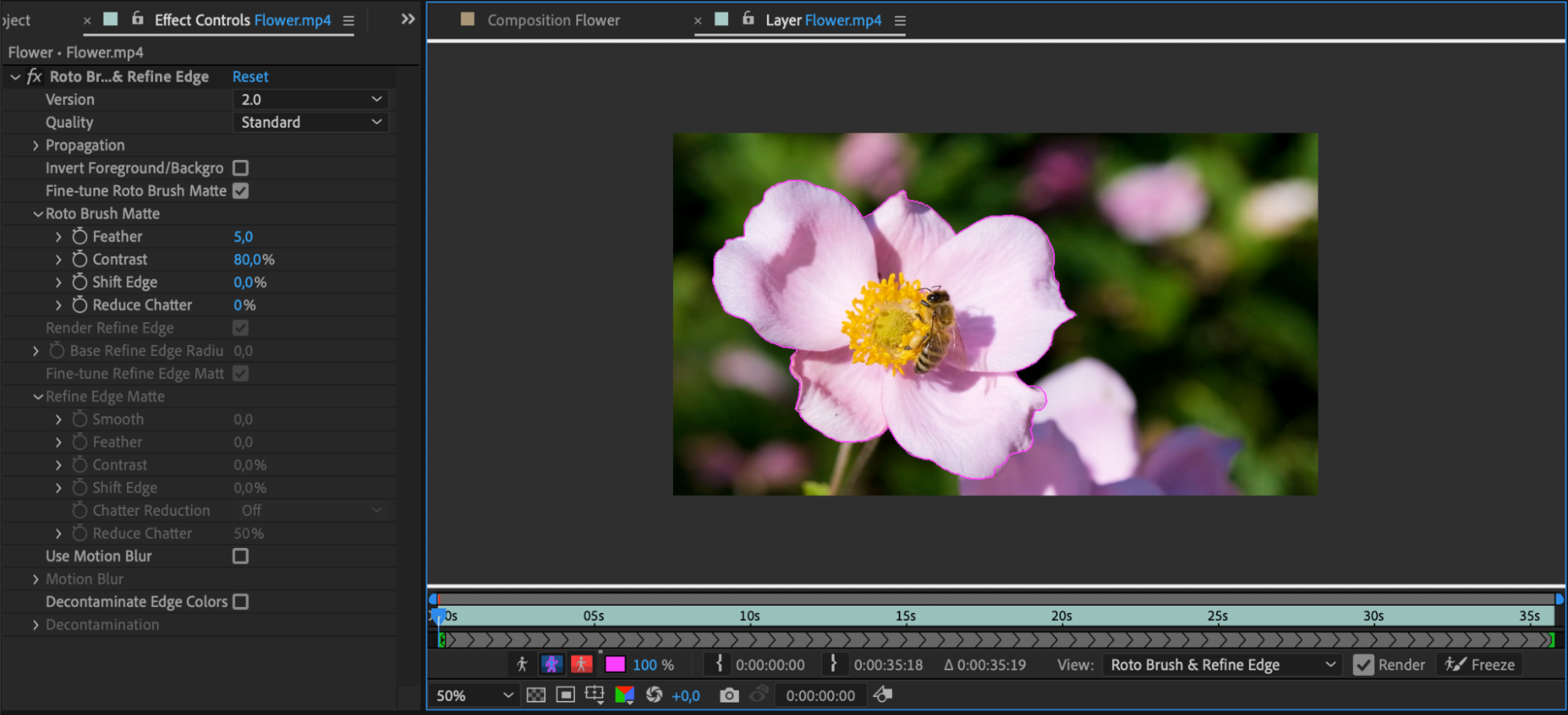
Task: Click the region of interest icon
Action: 595,695
